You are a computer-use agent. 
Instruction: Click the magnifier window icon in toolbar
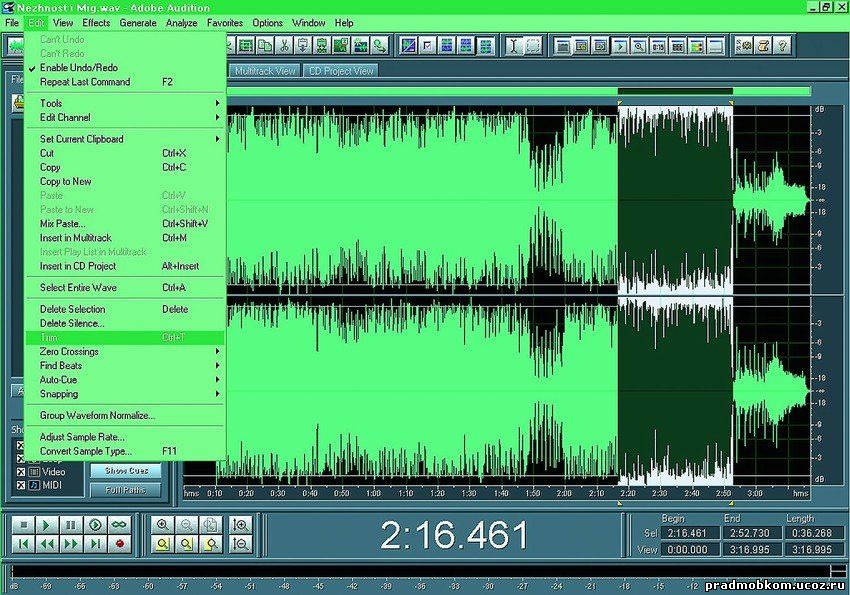(639, 46)
